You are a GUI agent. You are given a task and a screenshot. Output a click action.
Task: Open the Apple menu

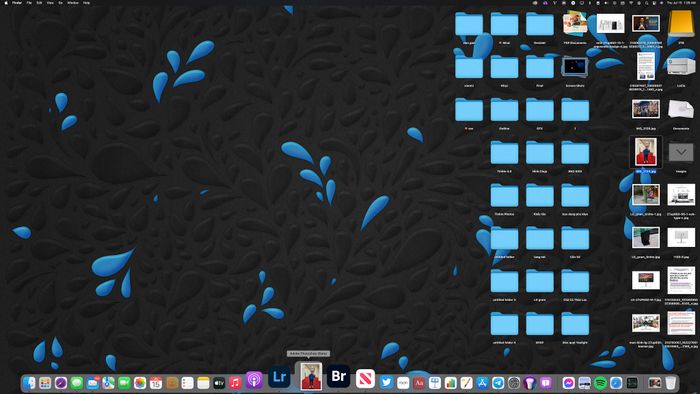point(6,3)
